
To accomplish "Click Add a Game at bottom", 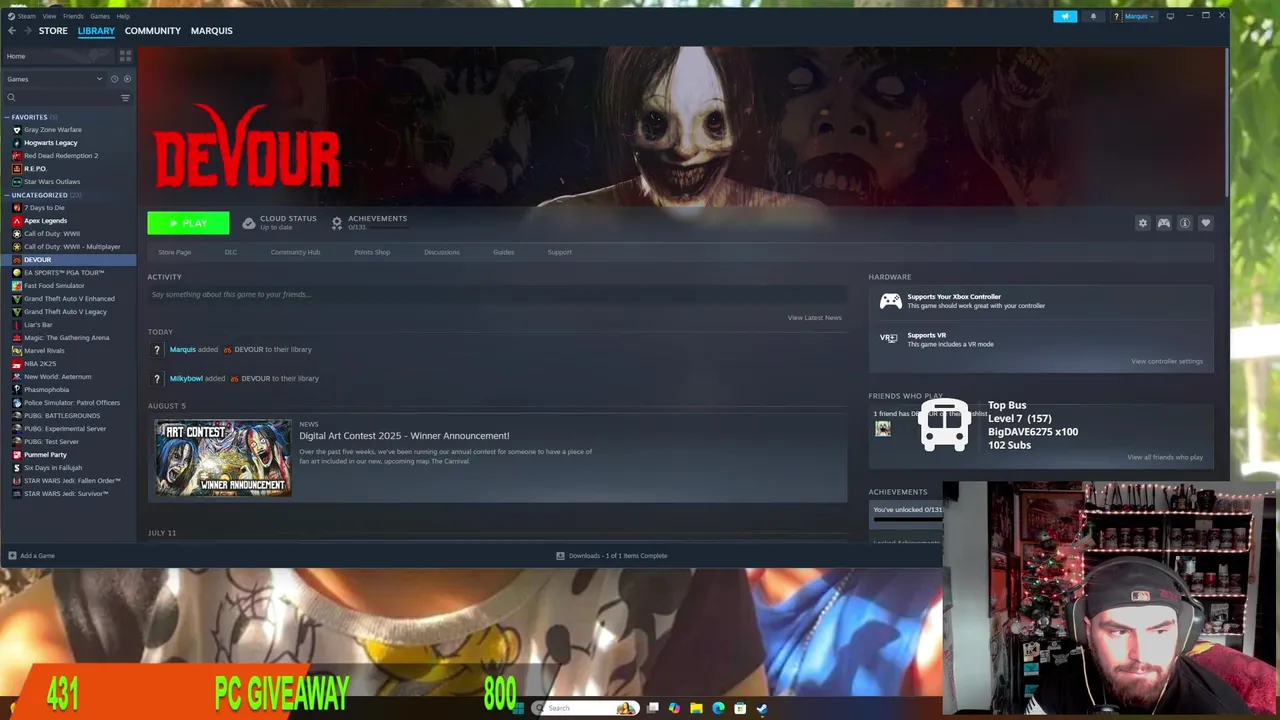I will [x=32, y=556].
